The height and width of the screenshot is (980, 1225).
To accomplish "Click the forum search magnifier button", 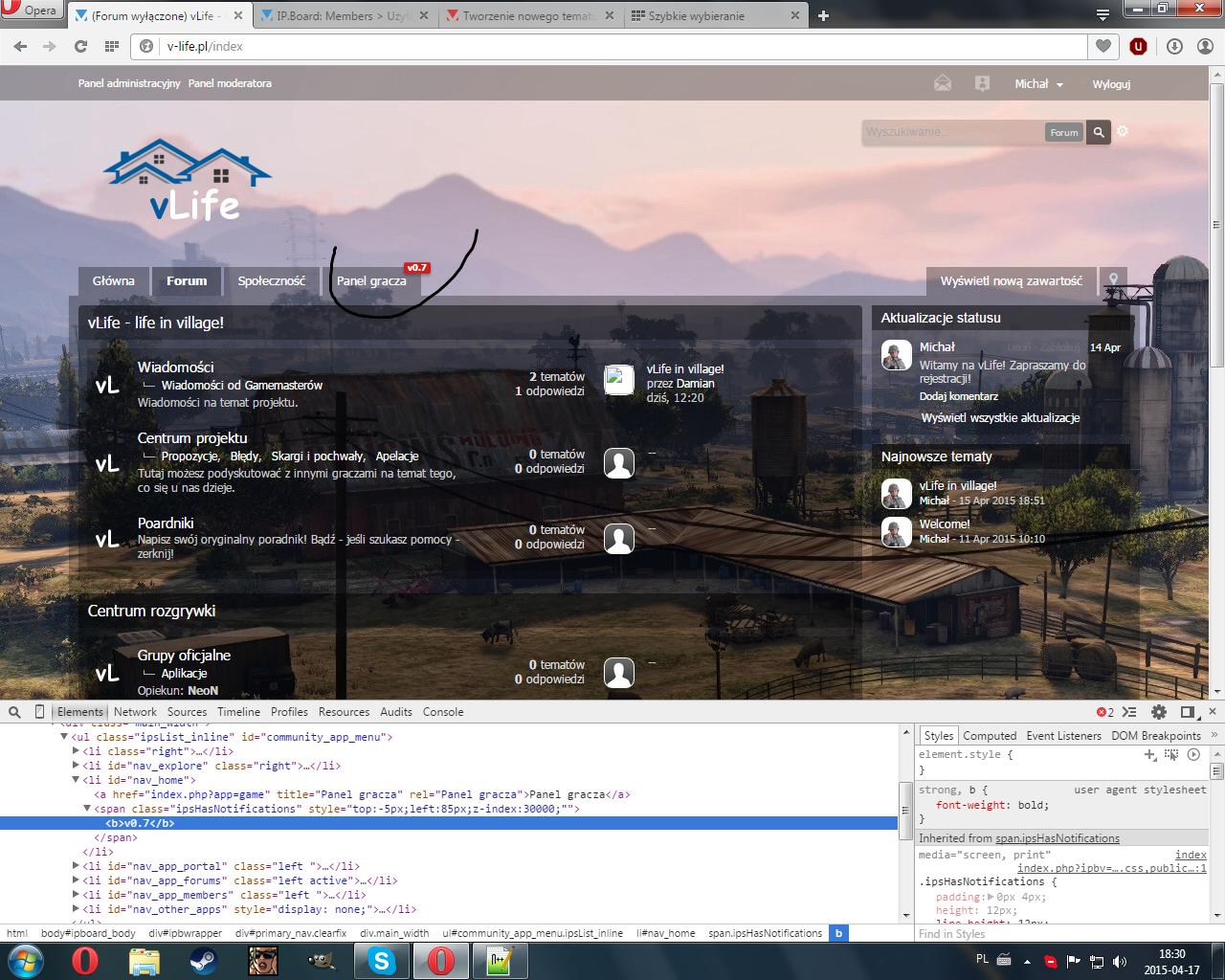I will point(1099,132).
